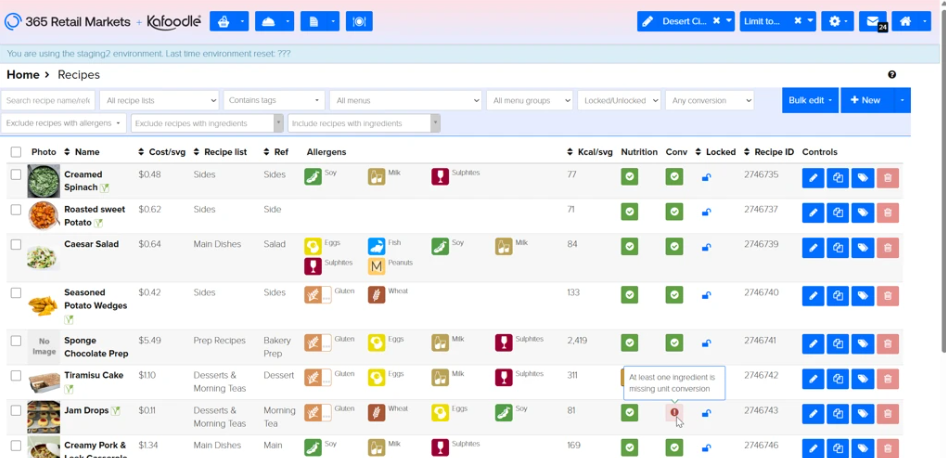Expand the All recipe lists dropdown
946x458 pixels.
click(x=160, y=100)
